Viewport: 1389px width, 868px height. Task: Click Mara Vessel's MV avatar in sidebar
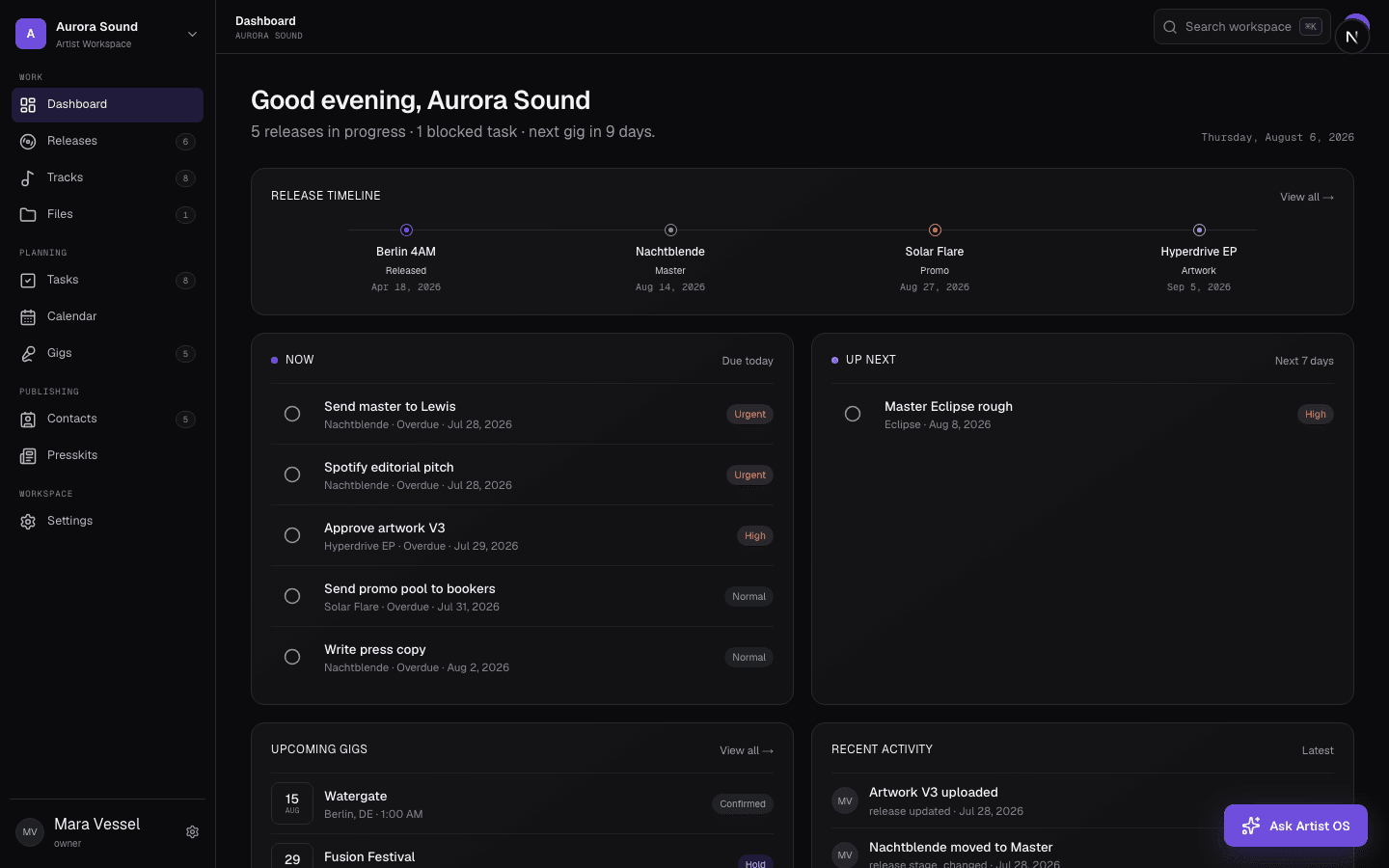point(30,831)
